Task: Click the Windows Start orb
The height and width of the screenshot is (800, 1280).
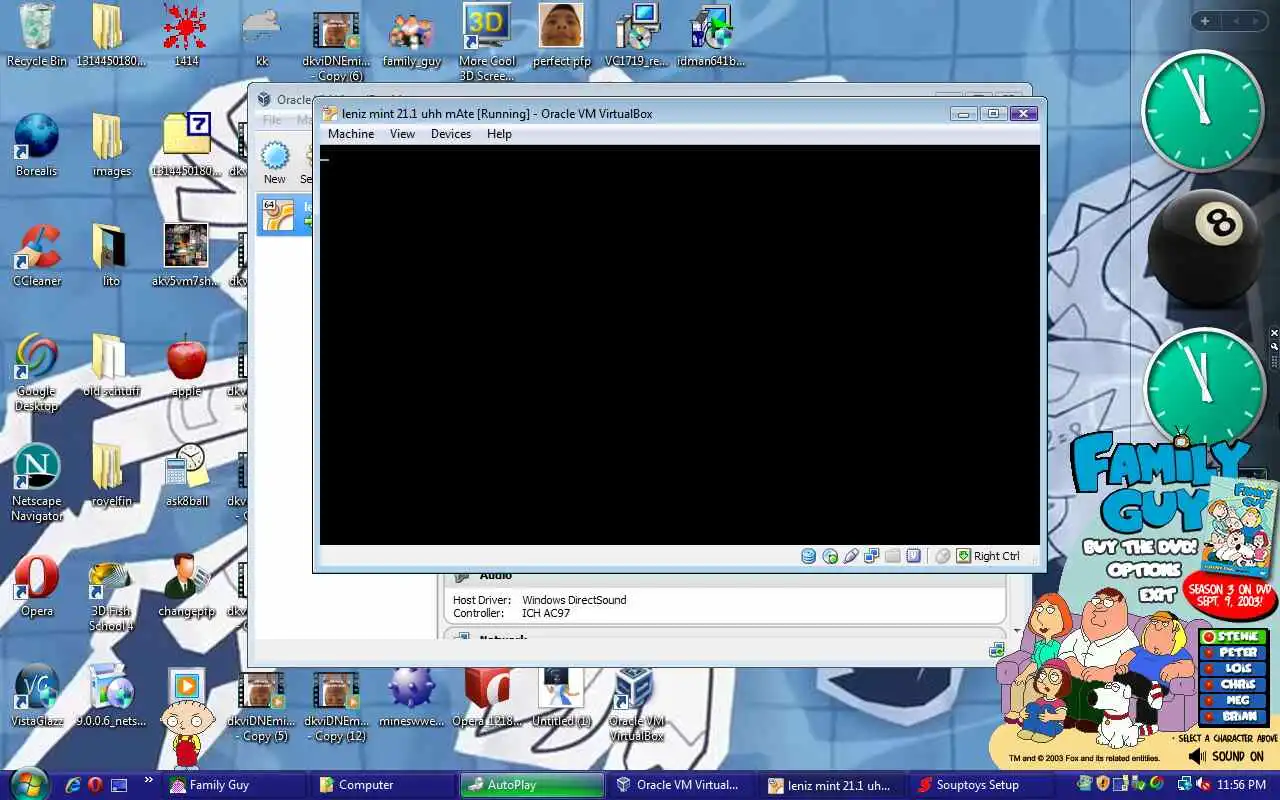Action: tap(28, 783)
